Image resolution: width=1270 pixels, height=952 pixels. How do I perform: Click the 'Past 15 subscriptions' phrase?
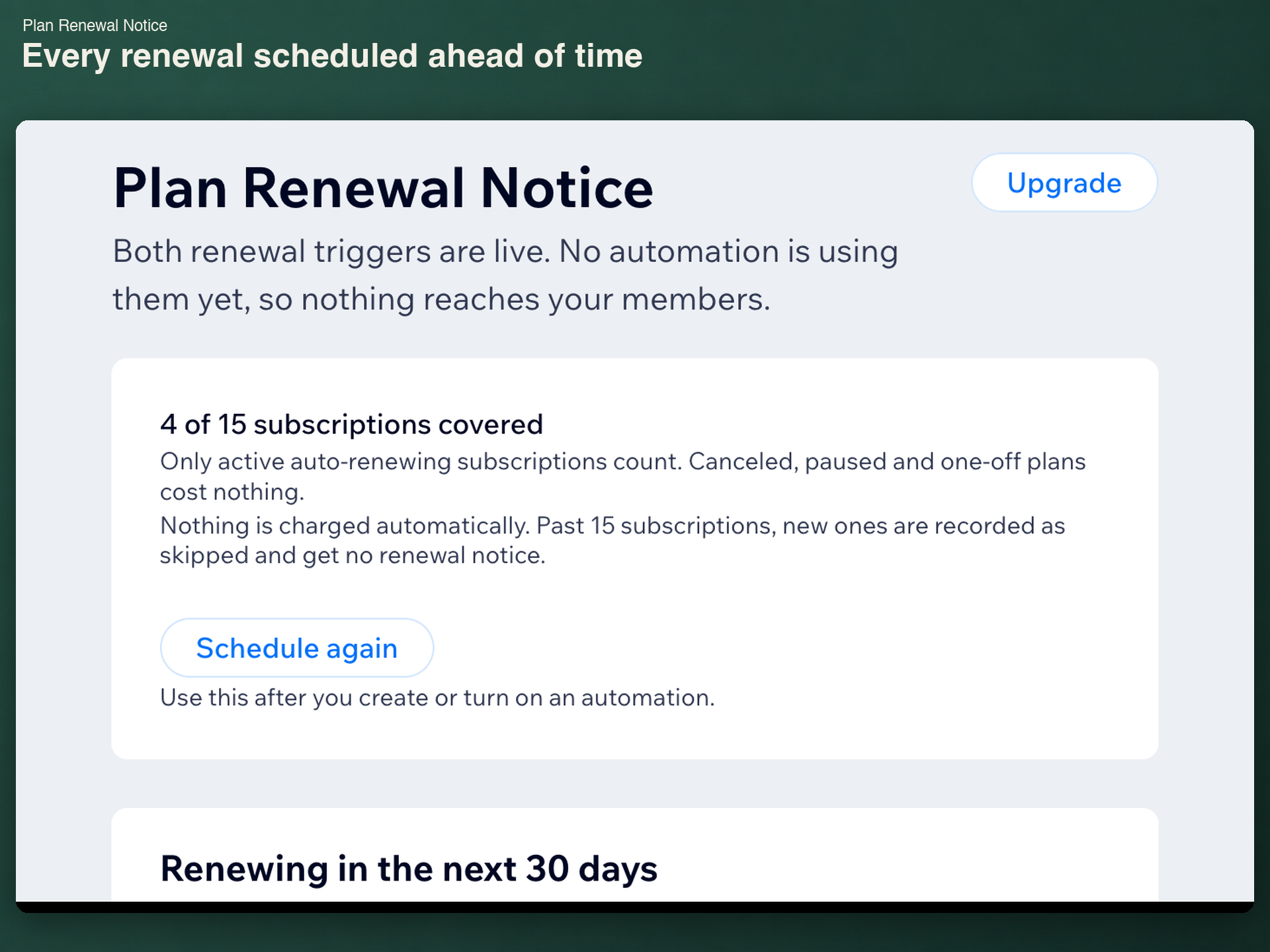(656, 526)
